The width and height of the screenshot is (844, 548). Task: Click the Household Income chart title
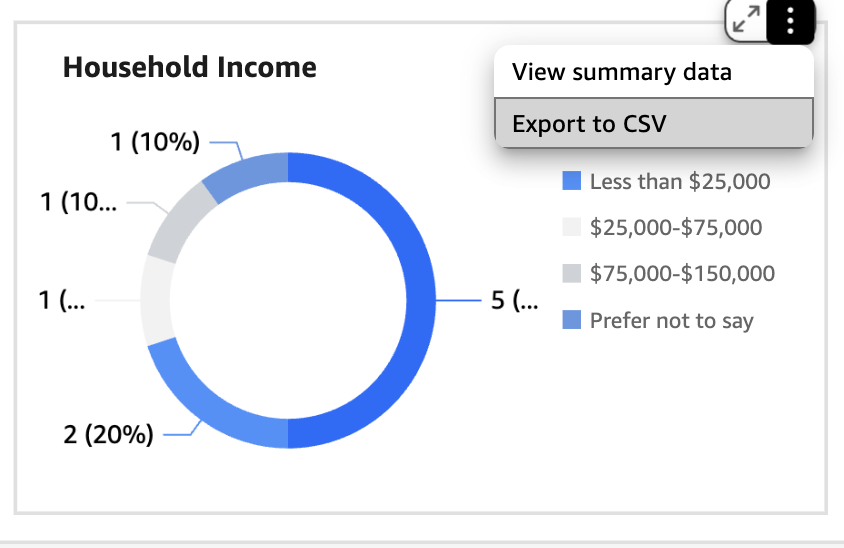pyautogui.click(x=189, y=68)
